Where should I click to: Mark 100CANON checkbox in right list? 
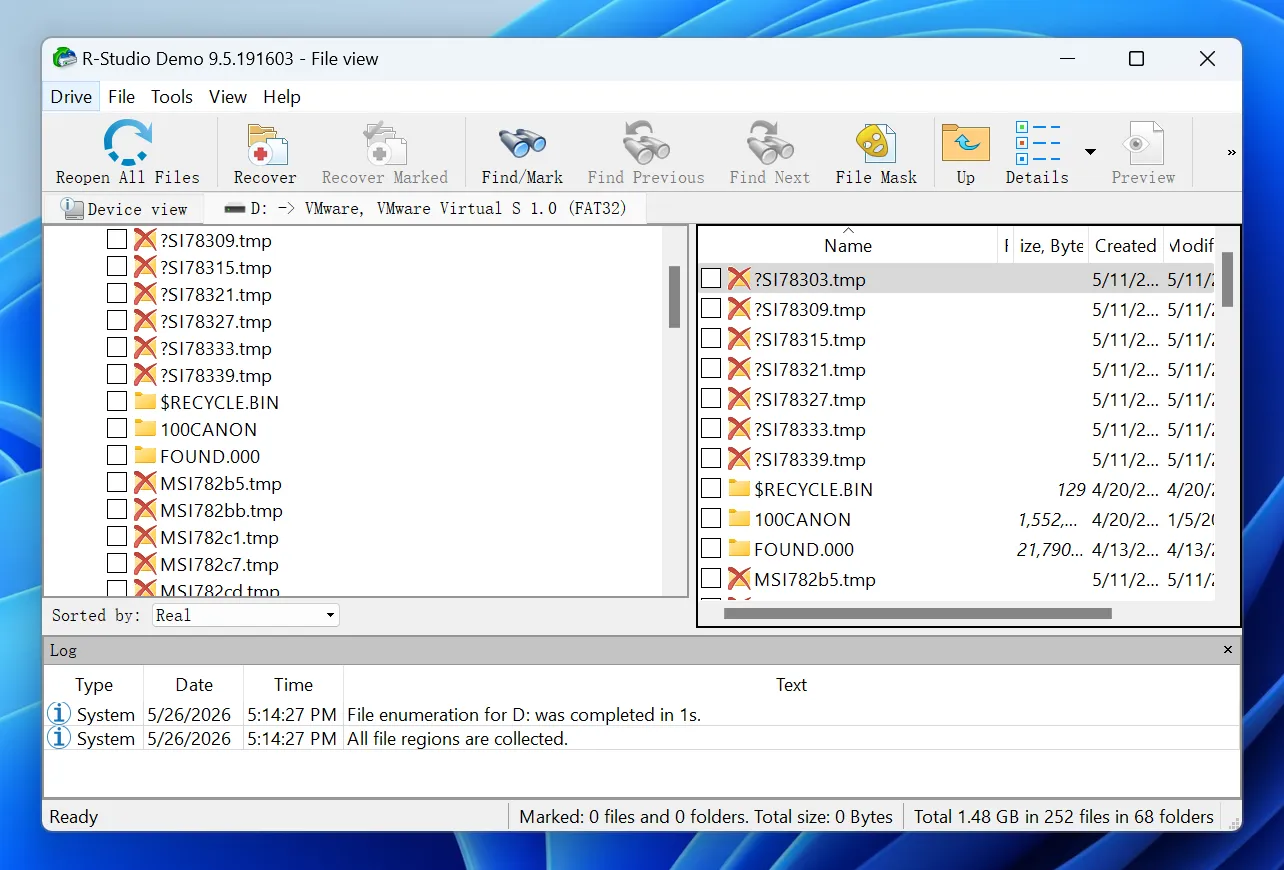711,519
